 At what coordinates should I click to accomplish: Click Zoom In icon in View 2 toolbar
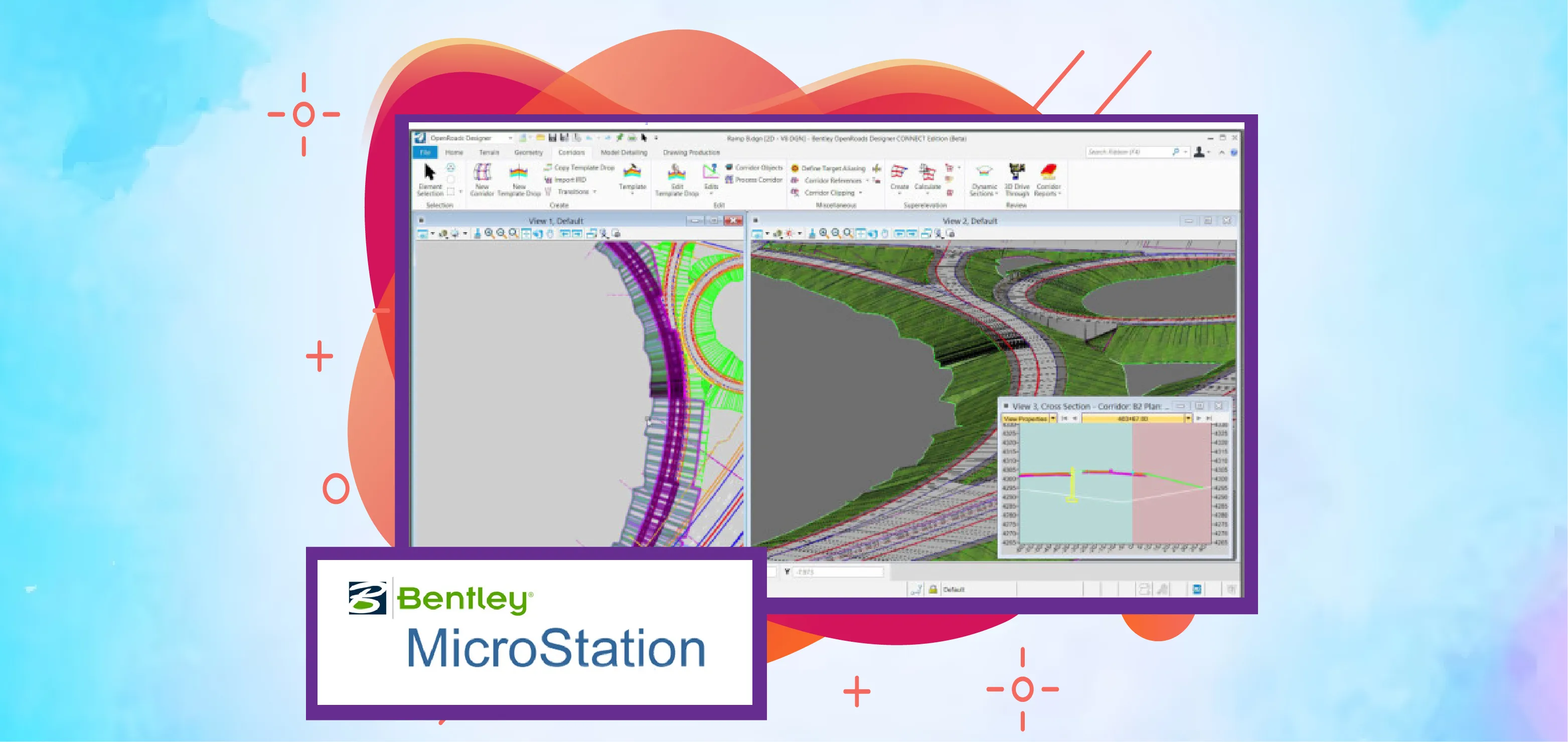[824, 233]
